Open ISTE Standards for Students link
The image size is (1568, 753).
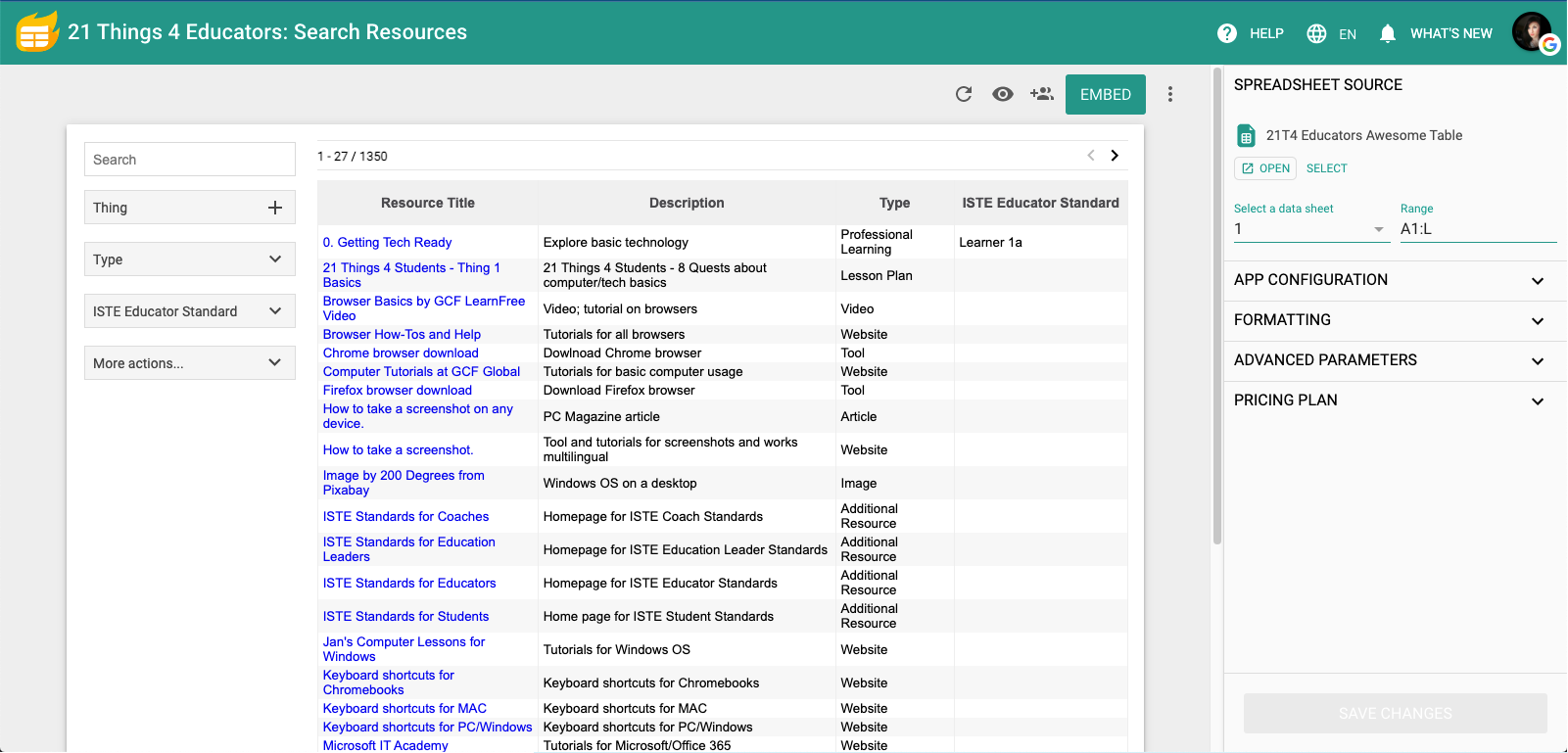coord(405,617)
